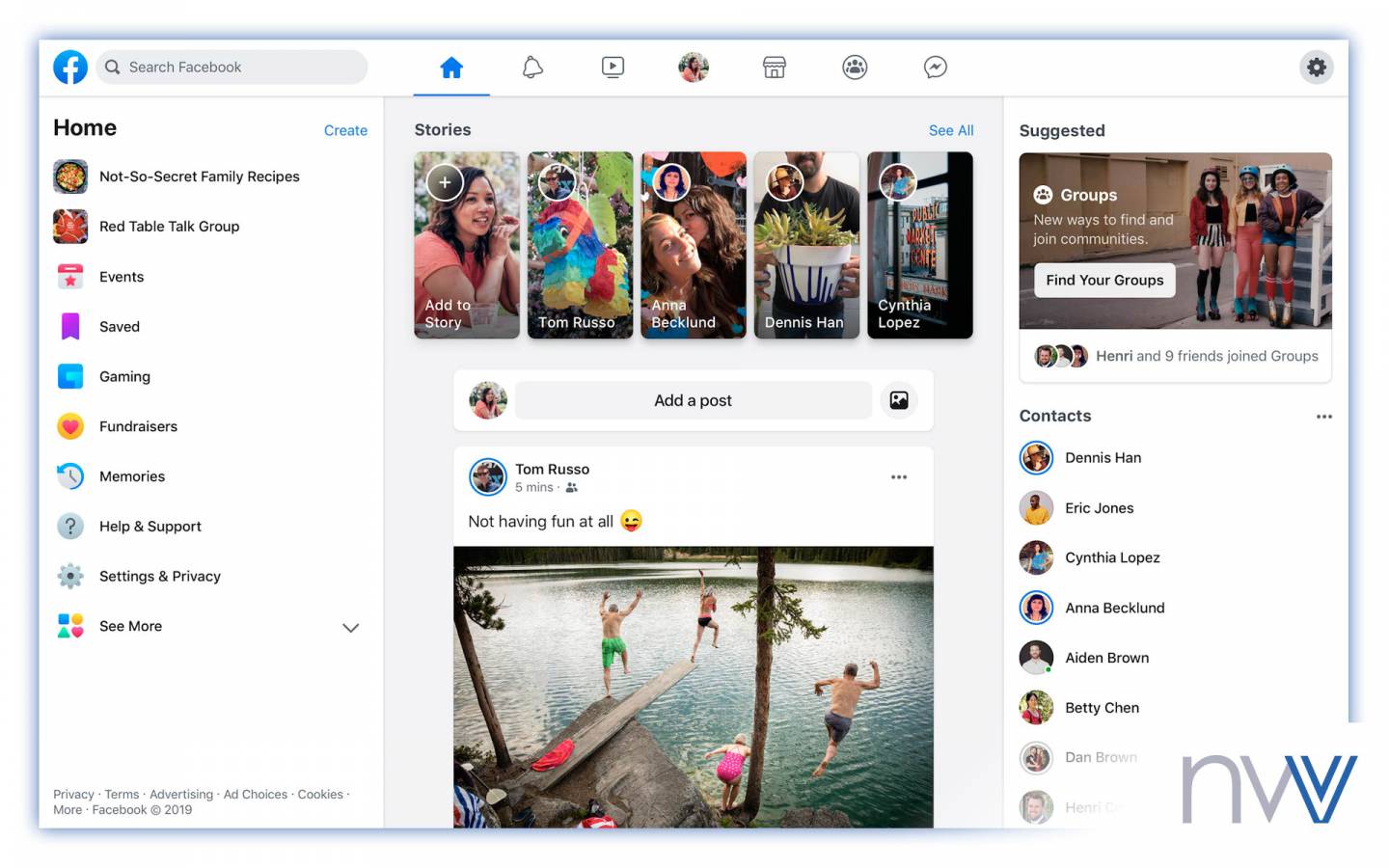The height and width of the screenshot is (868, 1389).
Task: Click the Saved bookmark icon
Action: (x=70, y=326)
